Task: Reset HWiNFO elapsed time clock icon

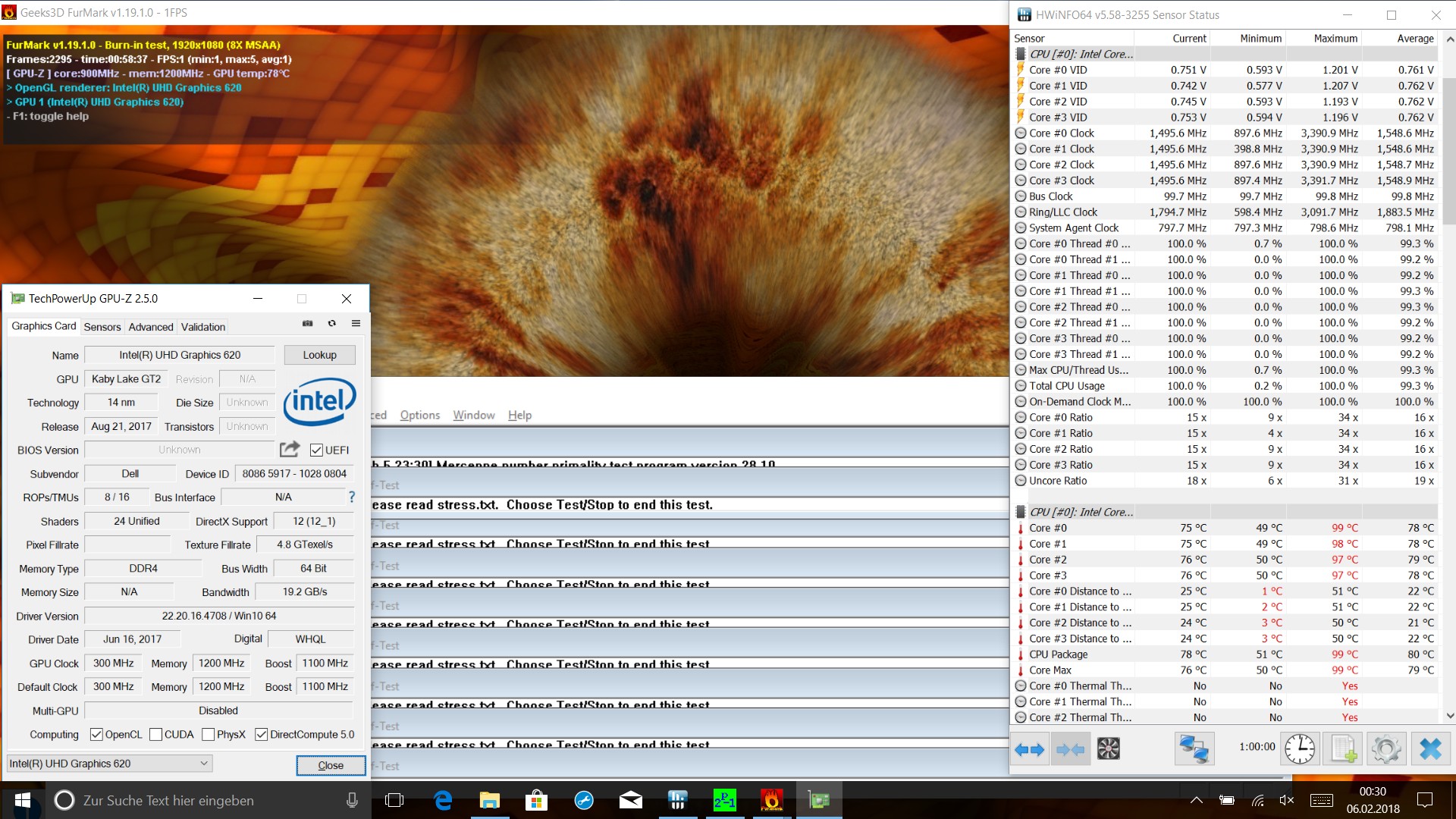Action: tap(1300, 749)
